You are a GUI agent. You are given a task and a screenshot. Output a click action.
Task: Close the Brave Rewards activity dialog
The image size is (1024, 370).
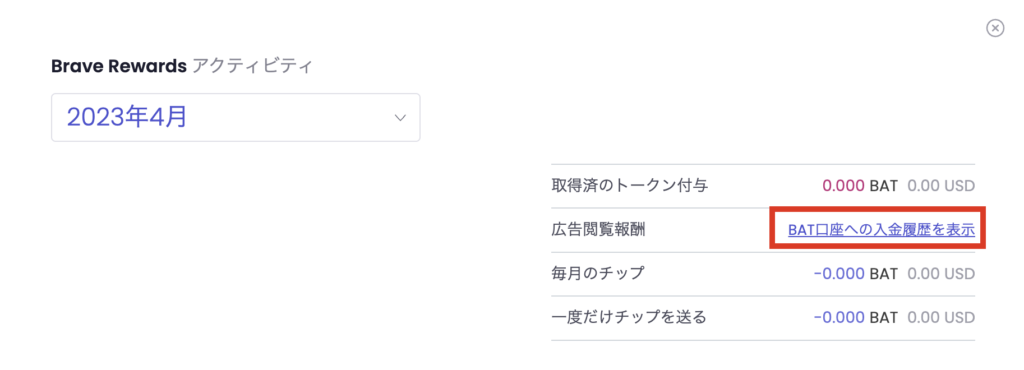click(x=995, y=28)
